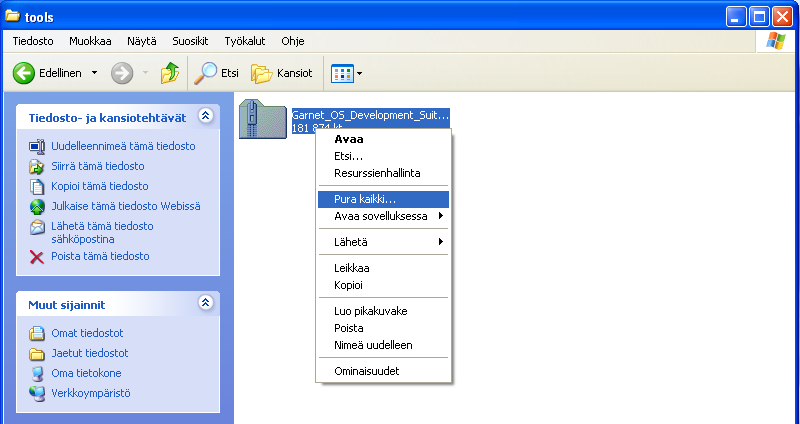Click Julkaise tämä tiedosto Webissä link
Image resolution: width=800 pixels, height=424 pixels.
coord(126,207)
